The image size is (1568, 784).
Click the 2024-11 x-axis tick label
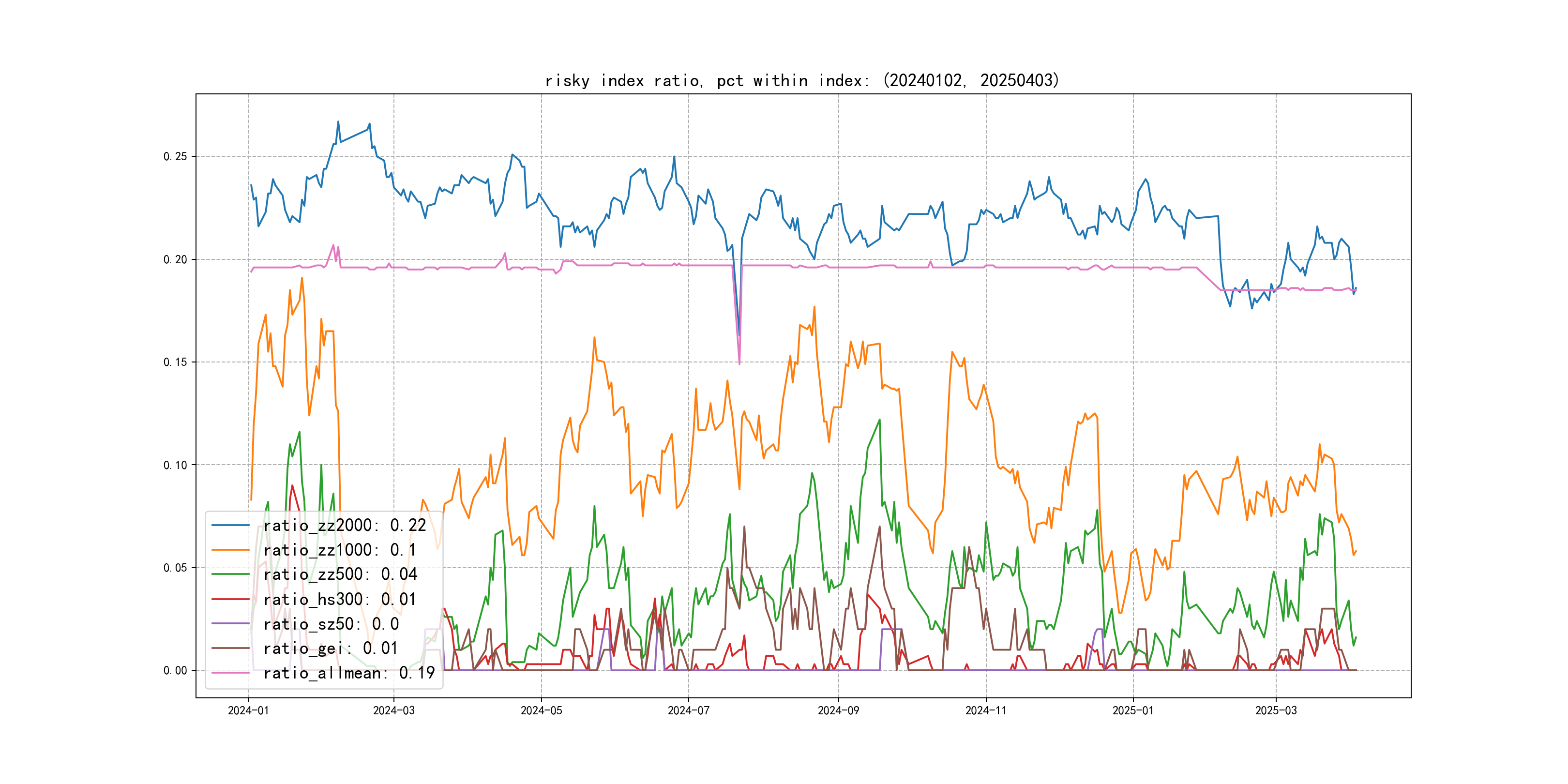985,711
